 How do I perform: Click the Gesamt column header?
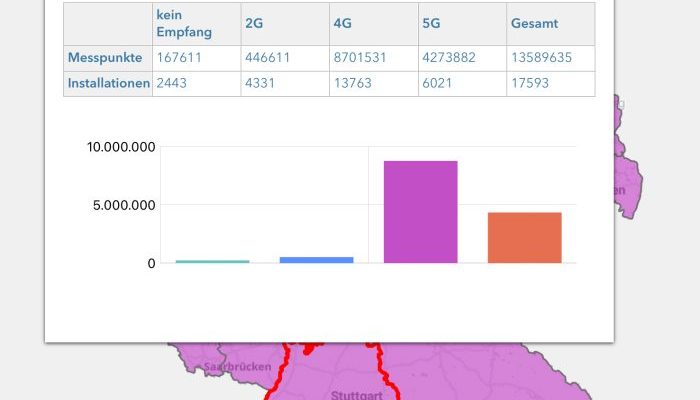[534, 23]
